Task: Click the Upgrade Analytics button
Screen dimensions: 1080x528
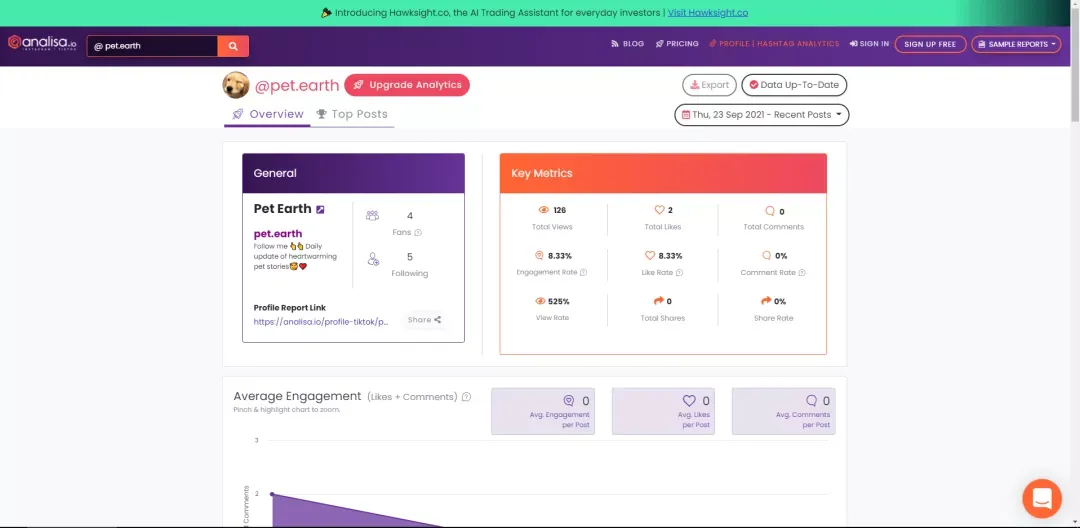Action: (407, 85)
